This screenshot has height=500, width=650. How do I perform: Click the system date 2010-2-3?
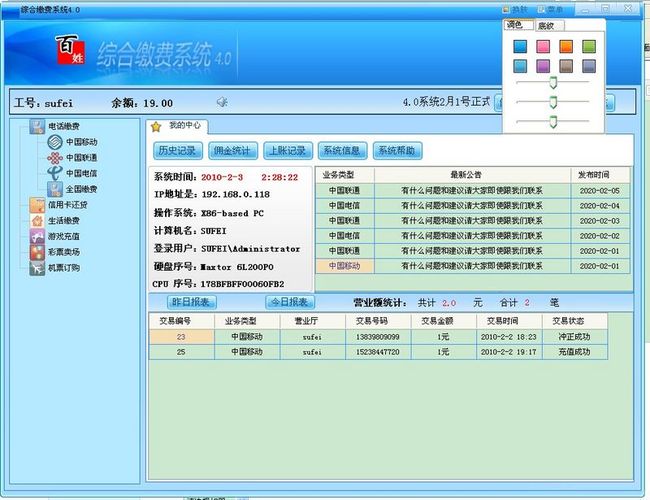tap(222, 177)
